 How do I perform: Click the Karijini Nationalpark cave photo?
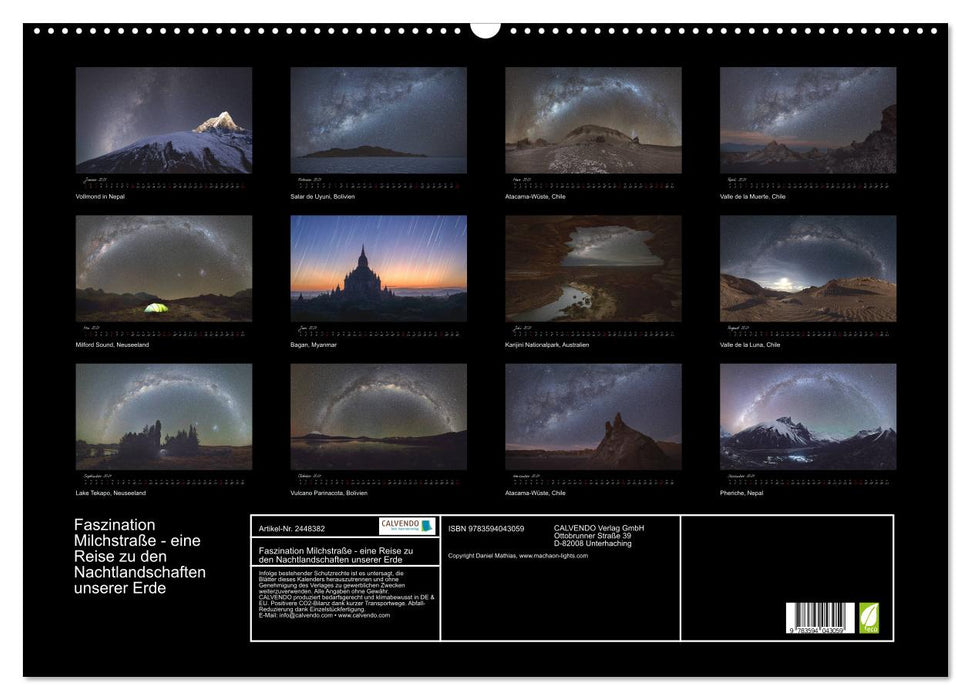593,268
